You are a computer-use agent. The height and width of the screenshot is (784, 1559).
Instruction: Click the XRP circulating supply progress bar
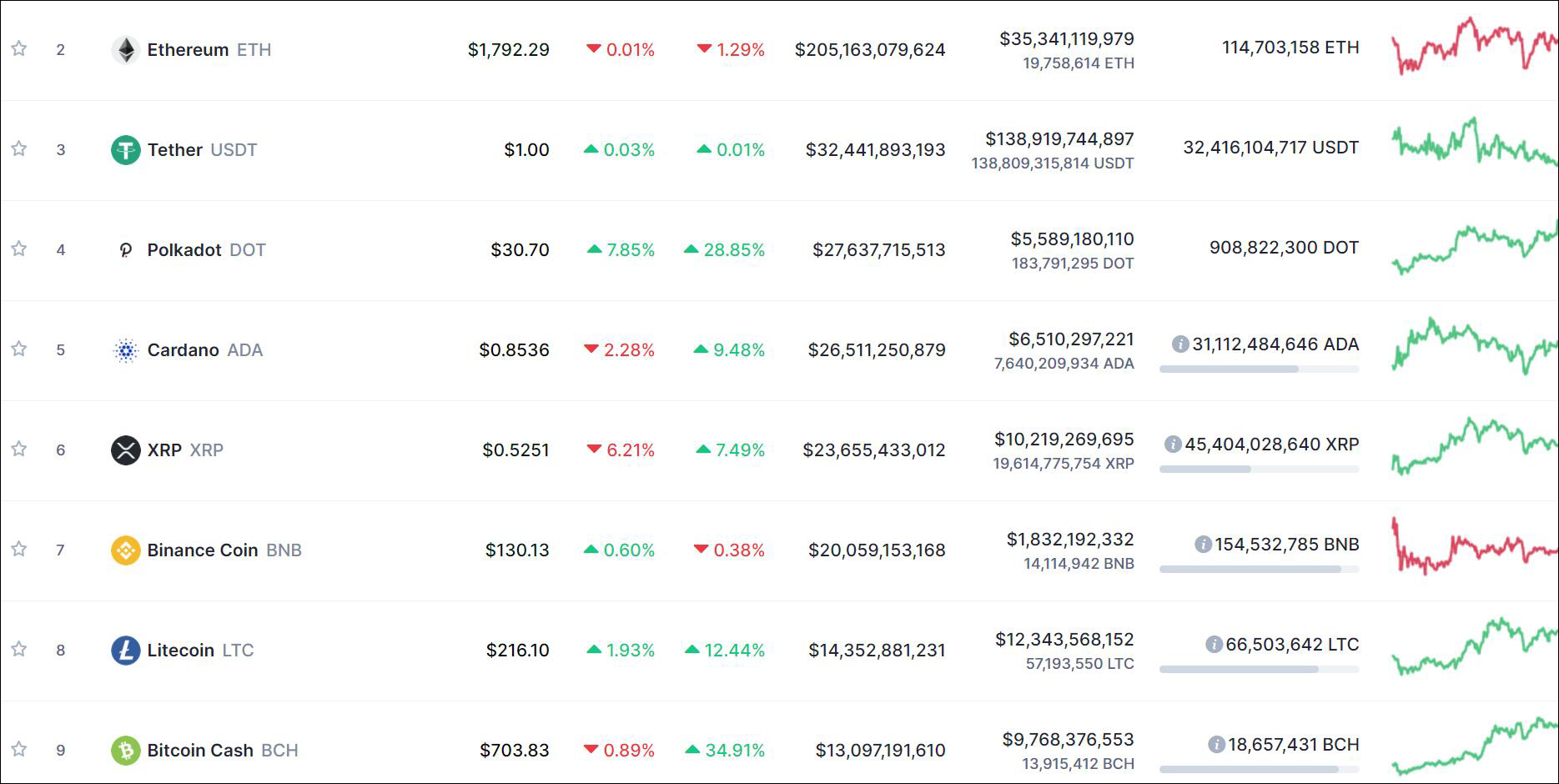pos(1259,470)
